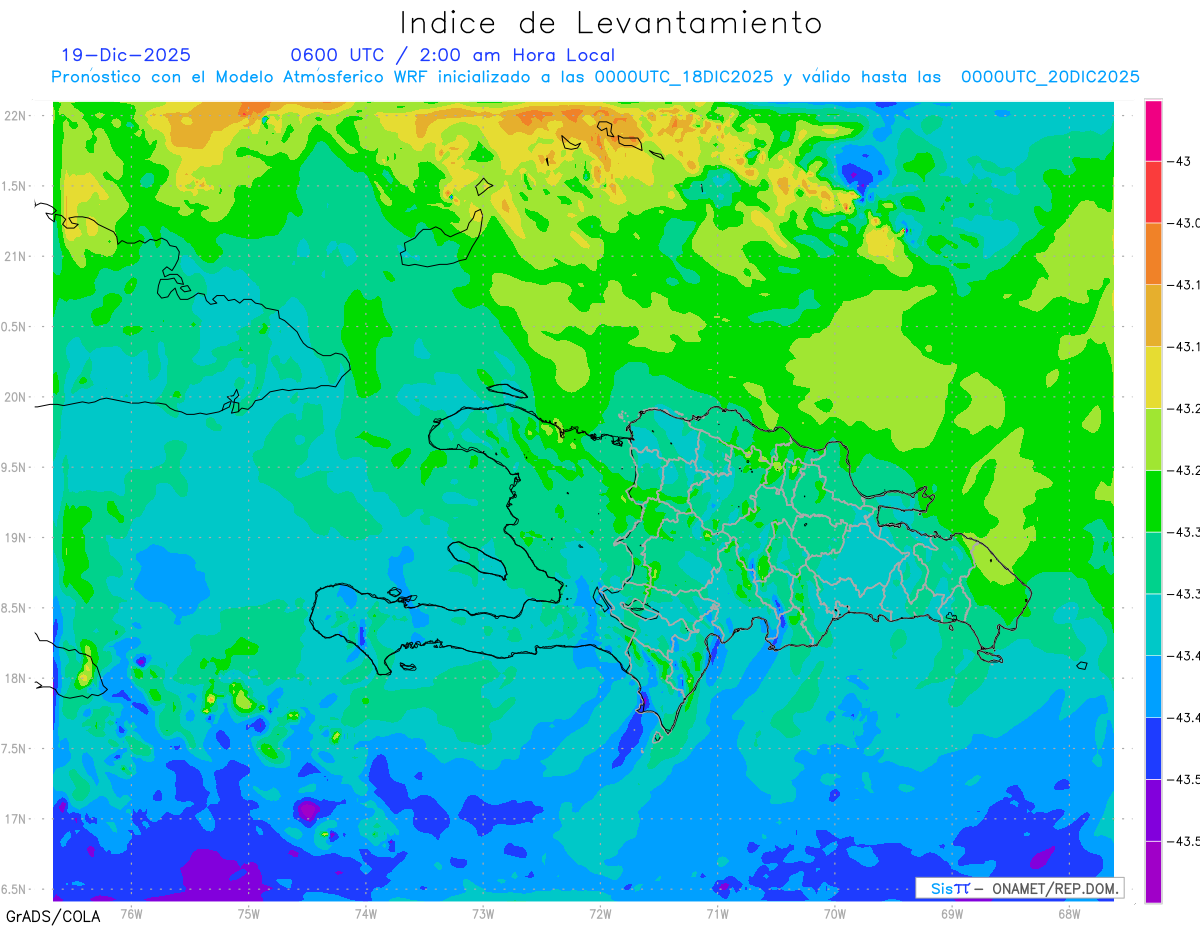Viewport: 1200px width, 927px height.
Task: Click the '19N' latitude label
Action: [x=17, y=538]
